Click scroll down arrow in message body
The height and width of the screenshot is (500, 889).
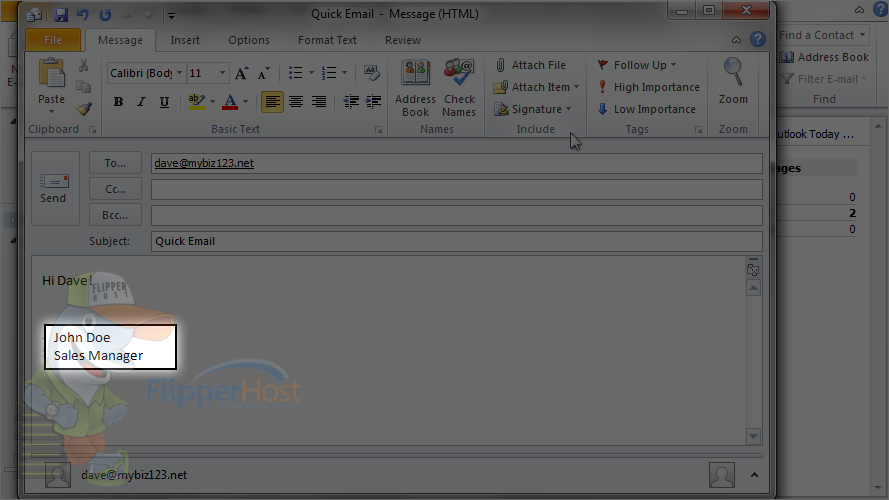coord(753,436)
